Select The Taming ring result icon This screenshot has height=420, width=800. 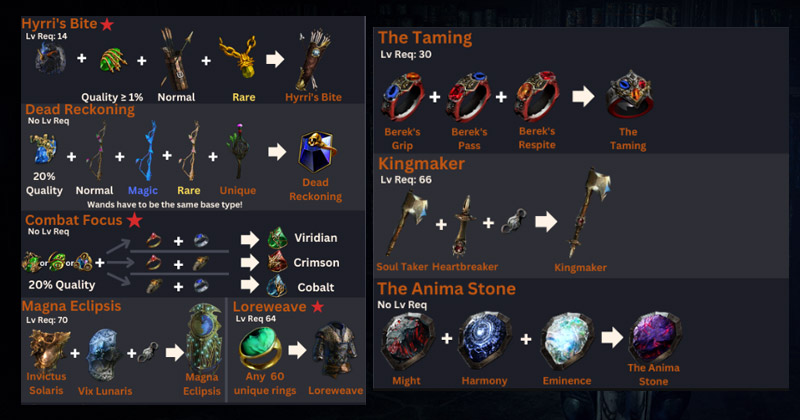[x=628, y=95]
